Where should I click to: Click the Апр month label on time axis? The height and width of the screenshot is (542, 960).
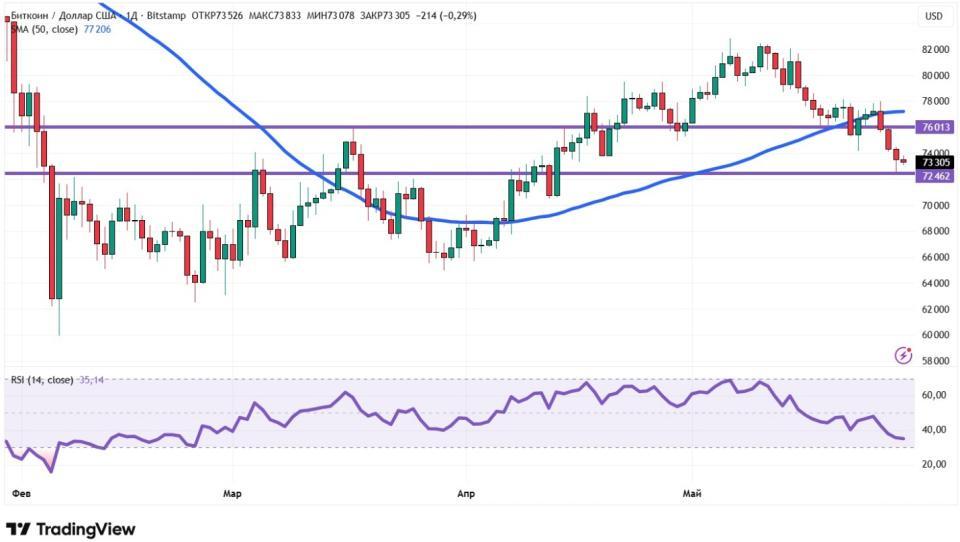(466, 494)
